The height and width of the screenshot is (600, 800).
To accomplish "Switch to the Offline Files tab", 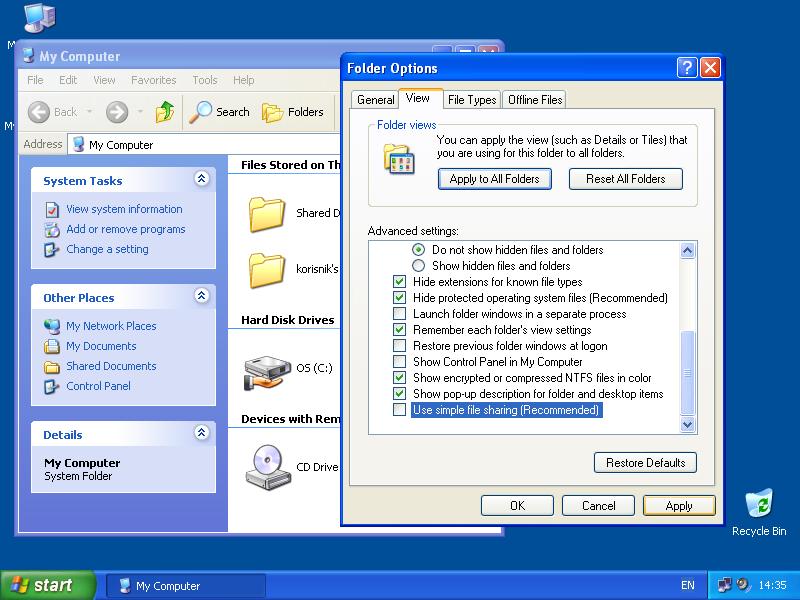I will coord(535,100).
